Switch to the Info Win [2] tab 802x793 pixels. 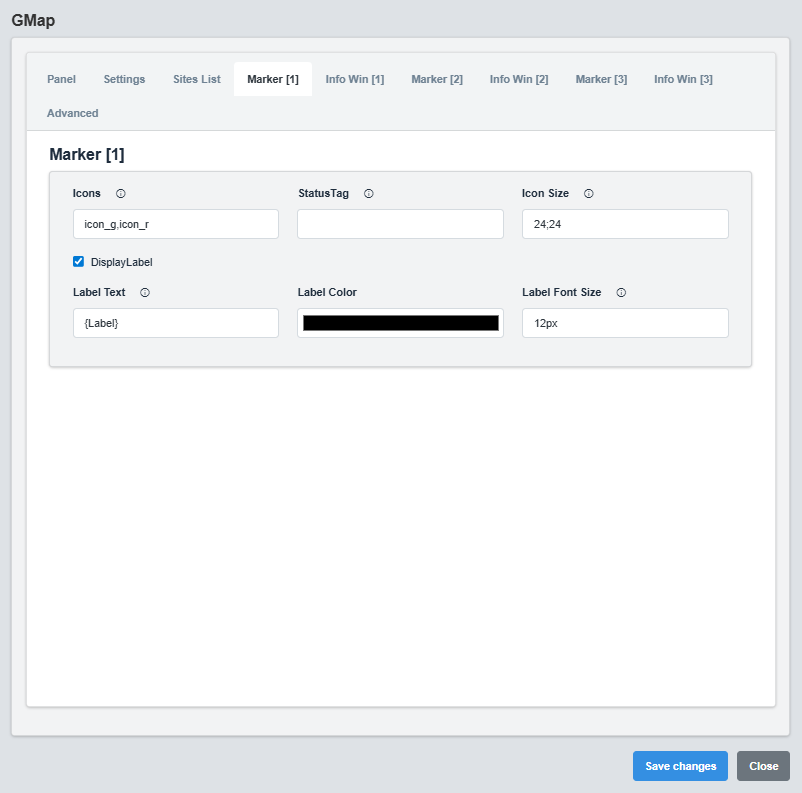tap(518, 79)
